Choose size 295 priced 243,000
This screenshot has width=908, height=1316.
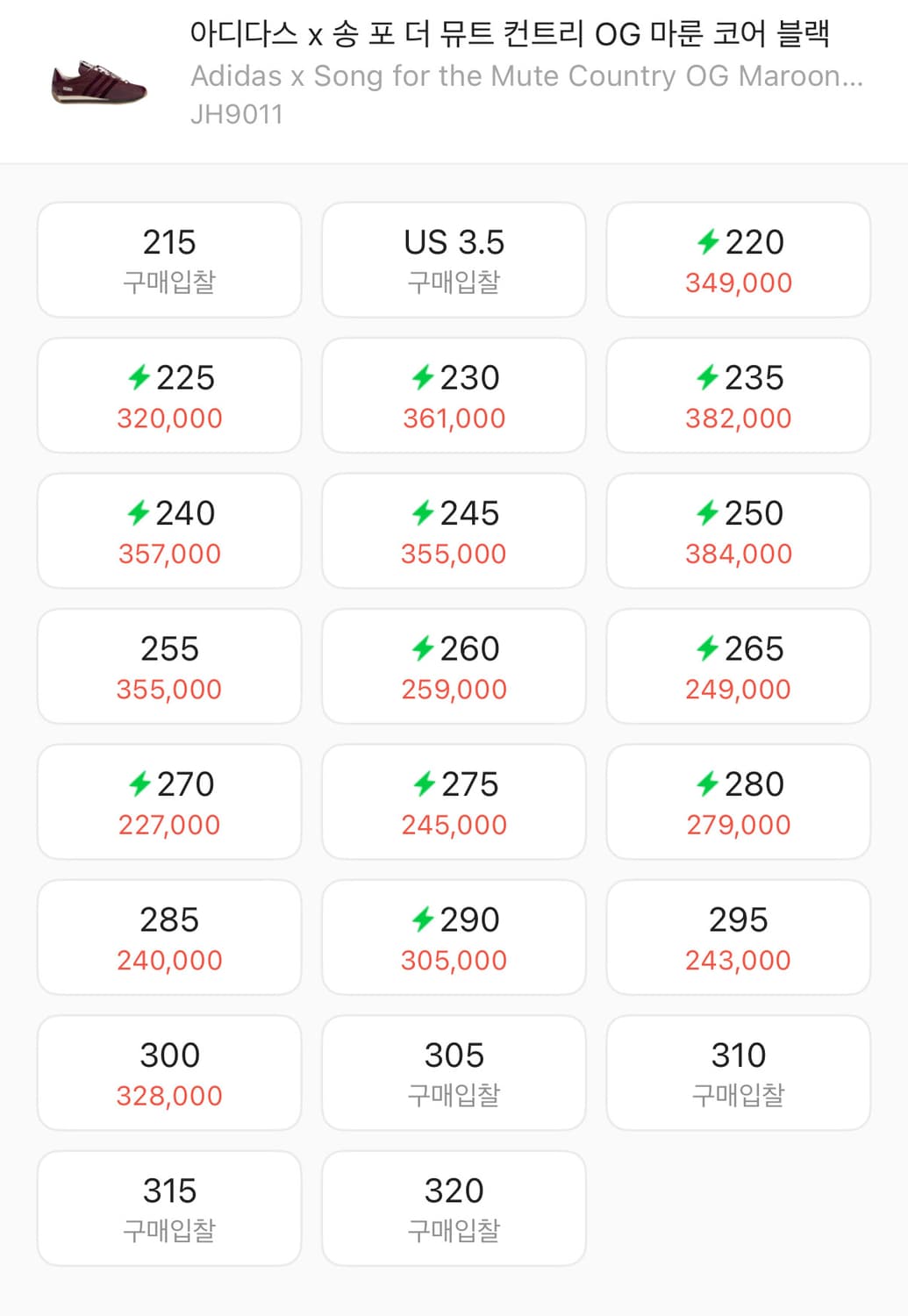tap(738, 937)
